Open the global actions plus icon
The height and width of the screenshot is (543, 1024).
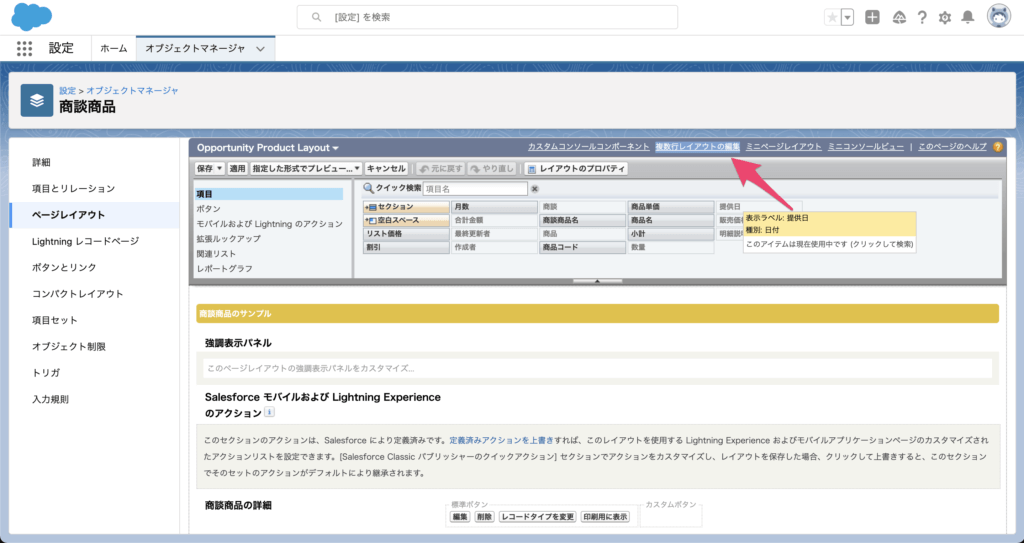tap(873, 17)
